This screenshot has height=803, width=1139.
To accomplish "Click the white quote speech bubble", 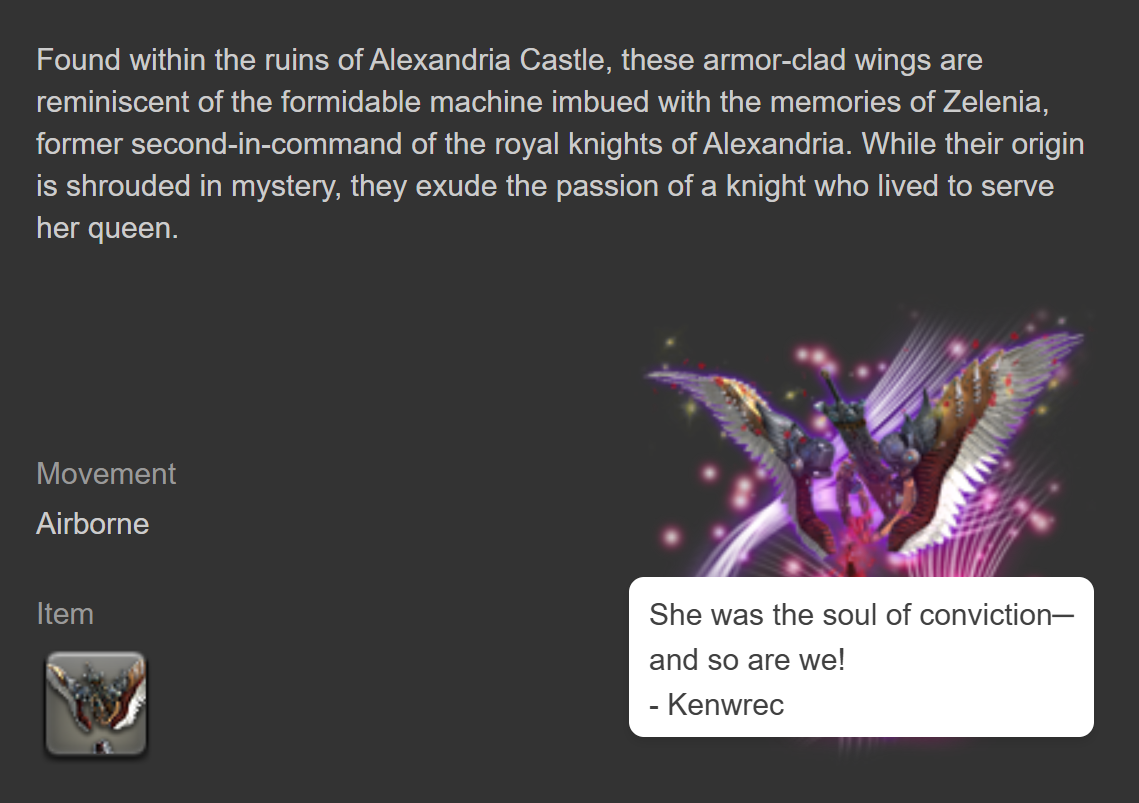I will click(x=861, y=657).
